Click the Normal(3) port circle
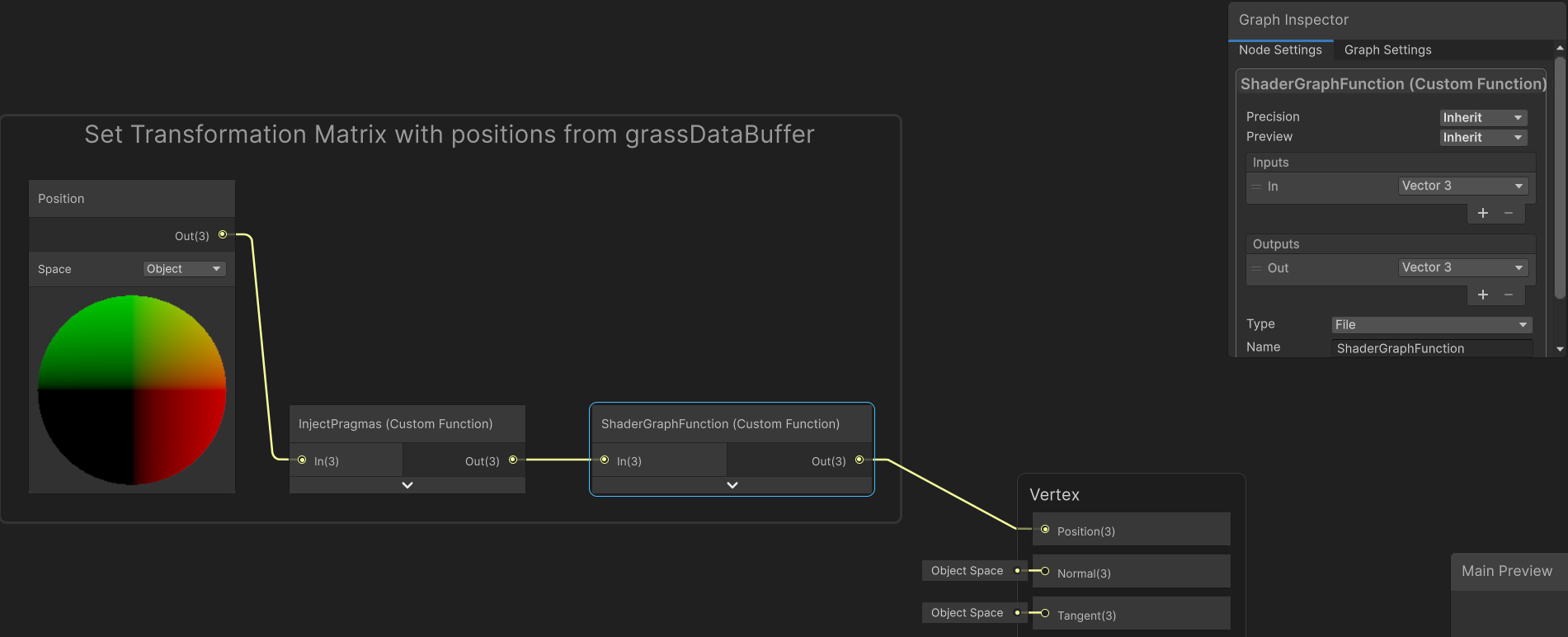Image resolution: width=1568 pixels, height=637 pixels. point(1045,572)
